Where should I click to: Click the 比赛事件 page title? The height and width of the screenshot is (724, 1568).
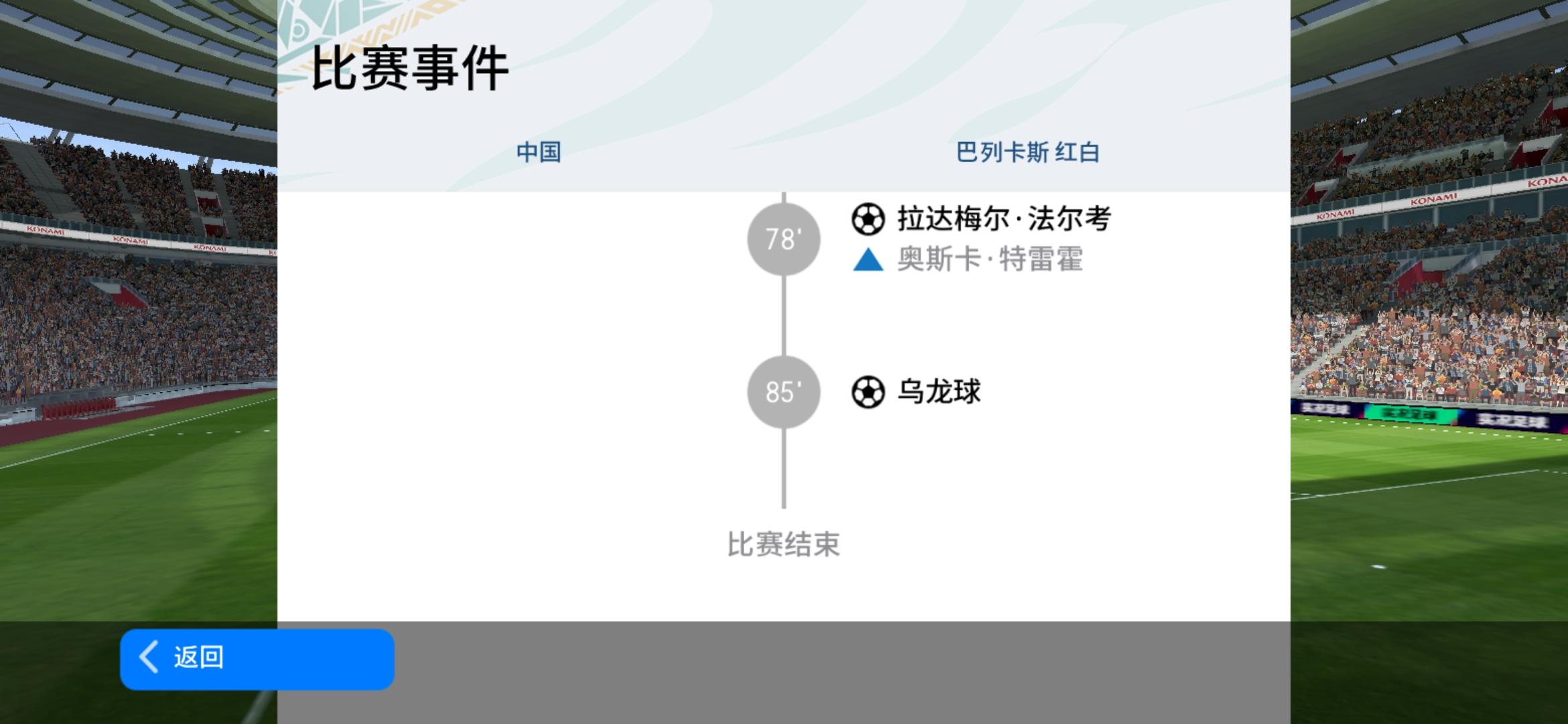coord(409,68)
